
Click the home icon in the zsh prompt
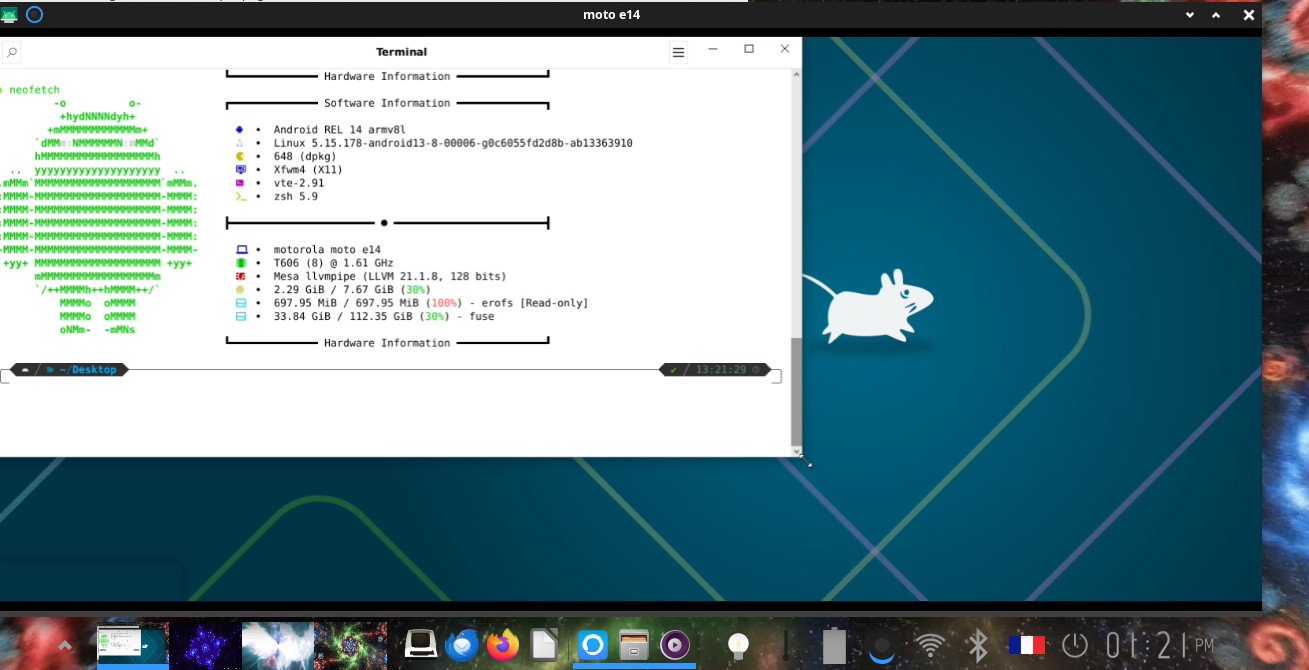25,370
